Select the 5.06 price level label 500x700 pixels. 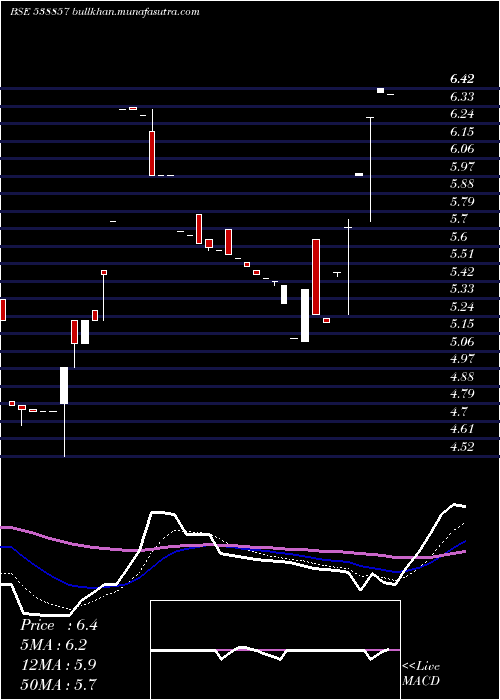click(462, 342)
